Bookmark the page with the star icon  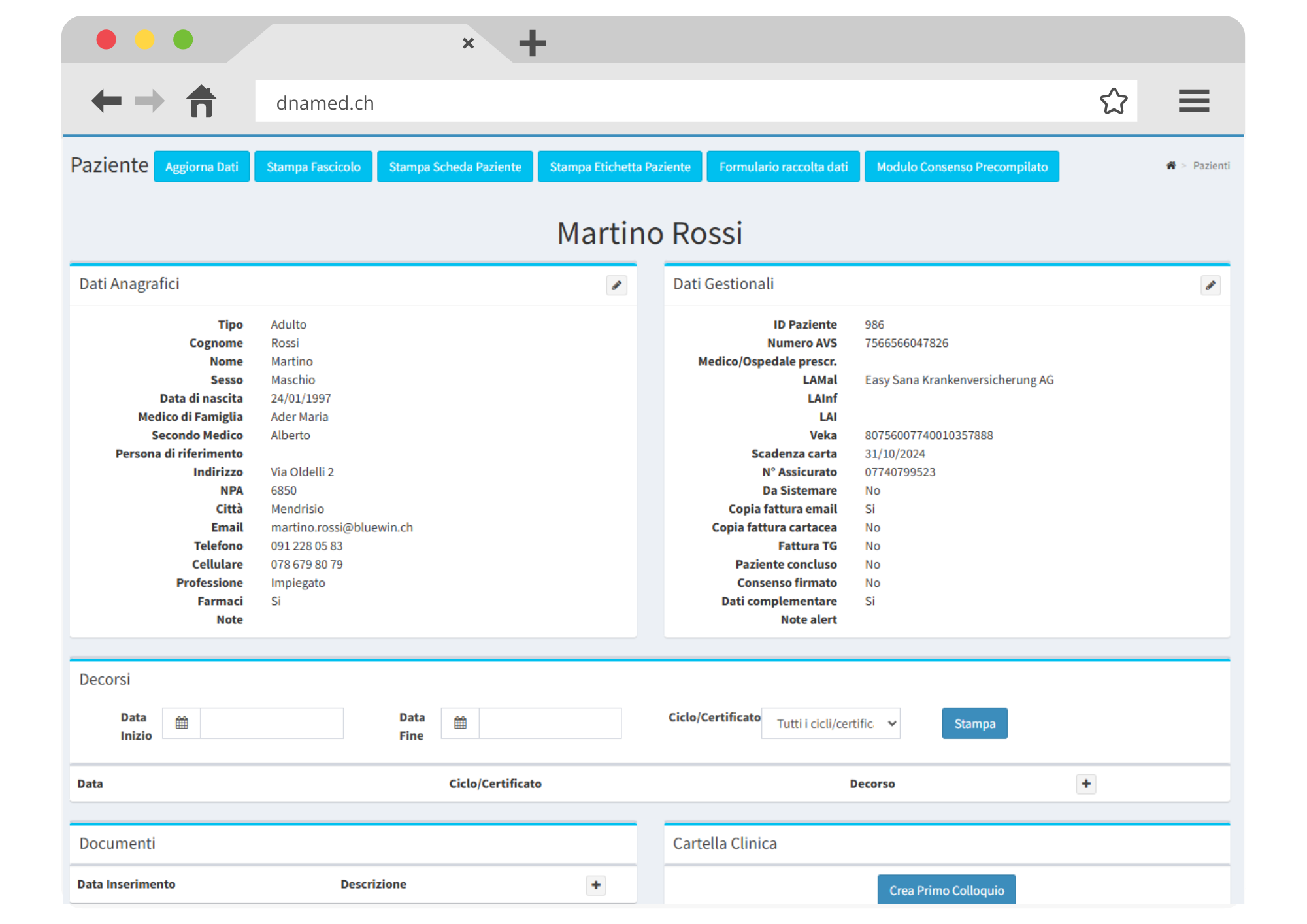tap(1114, 101)
